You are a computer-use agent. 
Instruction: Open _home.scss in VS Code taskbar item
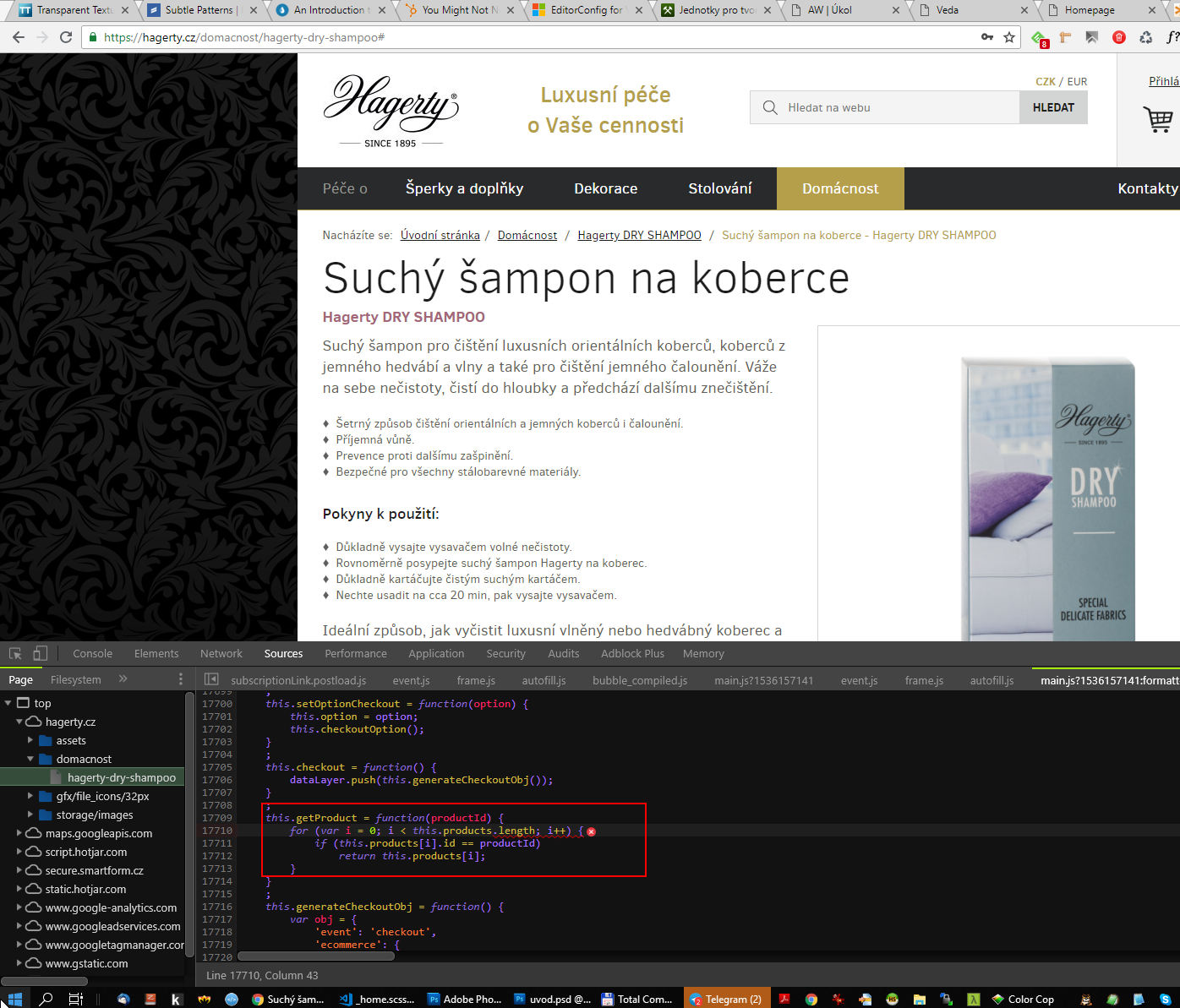click(377, 999)
